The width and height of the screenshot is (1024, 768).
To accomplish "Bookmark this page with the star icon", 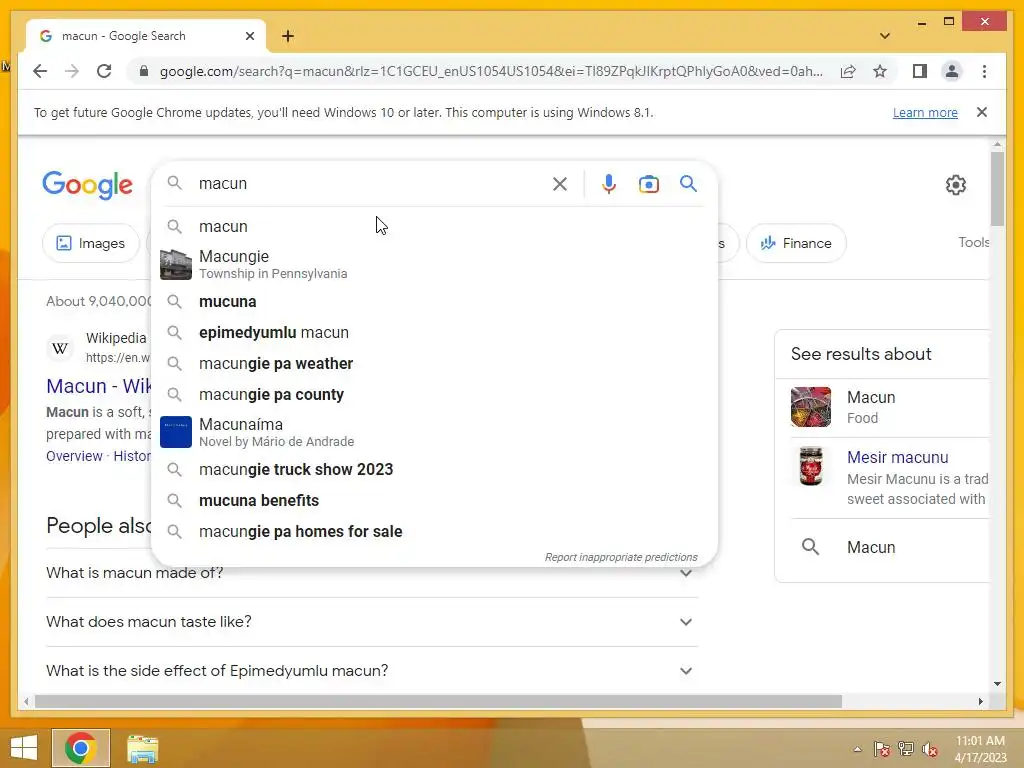I will (x=880, y=71).
